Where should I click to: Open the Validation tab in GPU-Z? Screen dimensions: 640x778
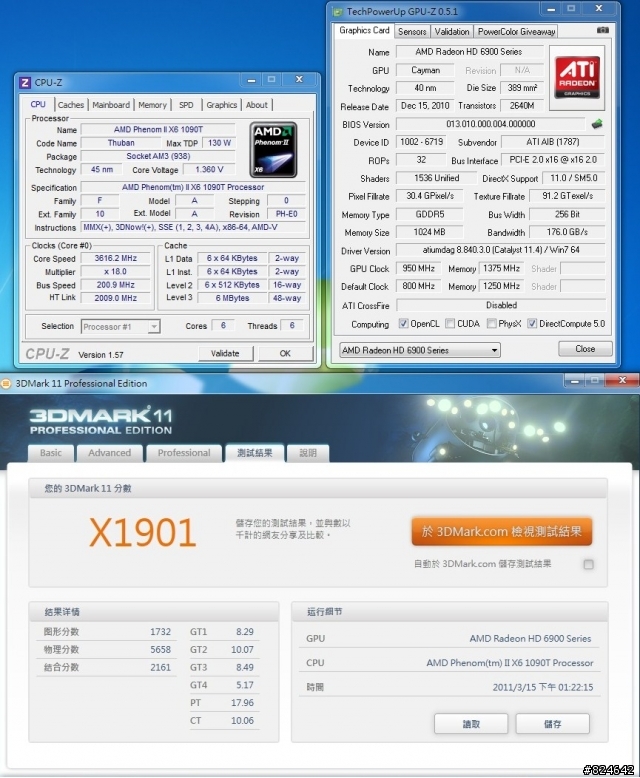[452, 32]
